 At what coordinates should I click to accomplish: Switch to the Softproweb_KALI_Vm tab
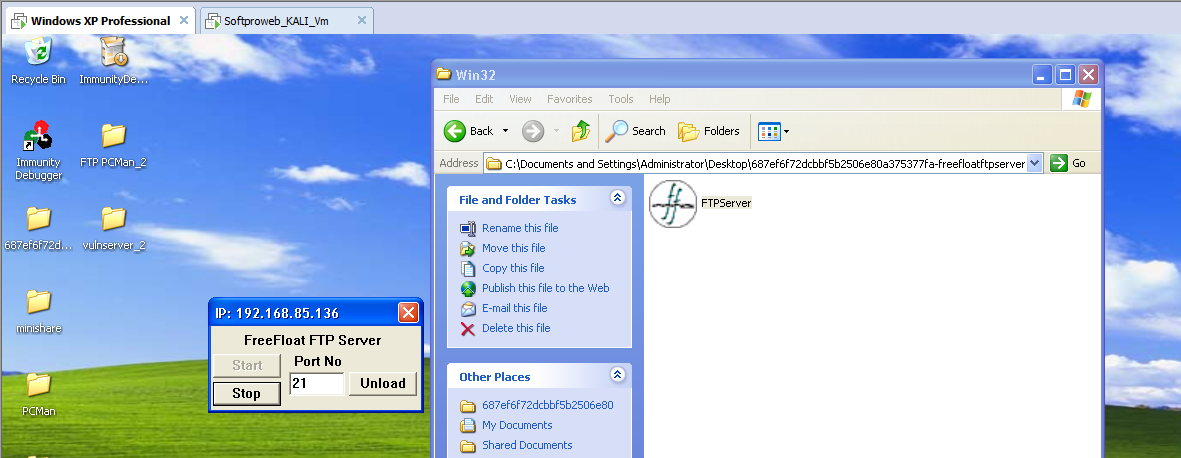[x=286, y=21]
